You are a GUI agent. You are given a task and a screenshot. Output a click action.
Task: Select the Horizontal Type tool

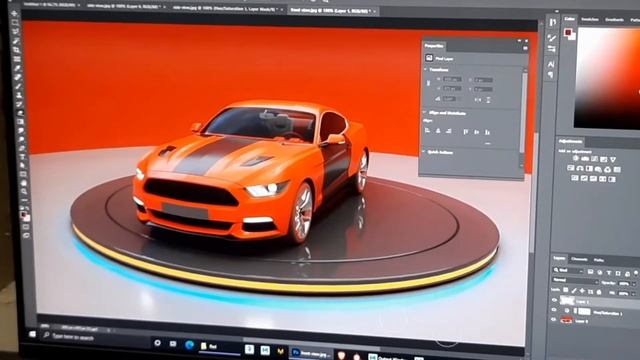[x=22, y=157]
